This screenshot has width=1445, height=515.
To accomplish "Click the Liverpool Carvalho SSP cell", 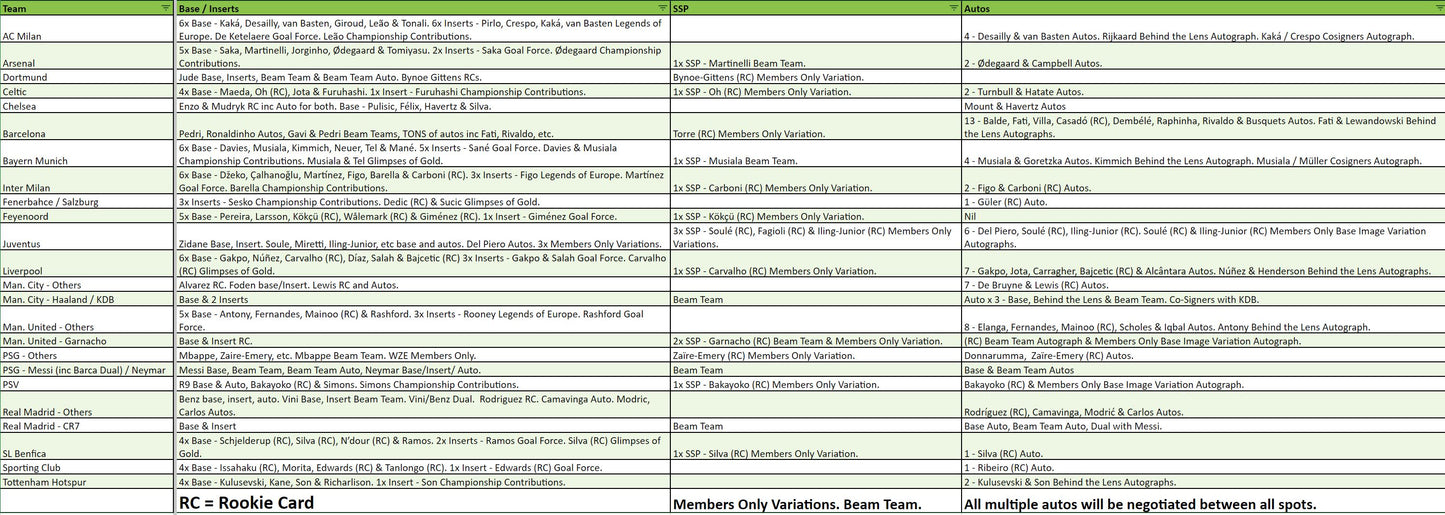I will [x=815, y=271].
